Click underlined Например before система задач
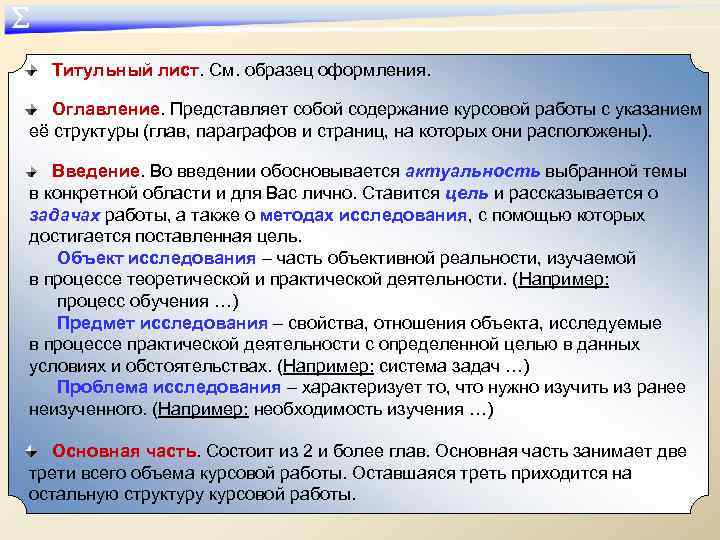 (x=329, y=366)
